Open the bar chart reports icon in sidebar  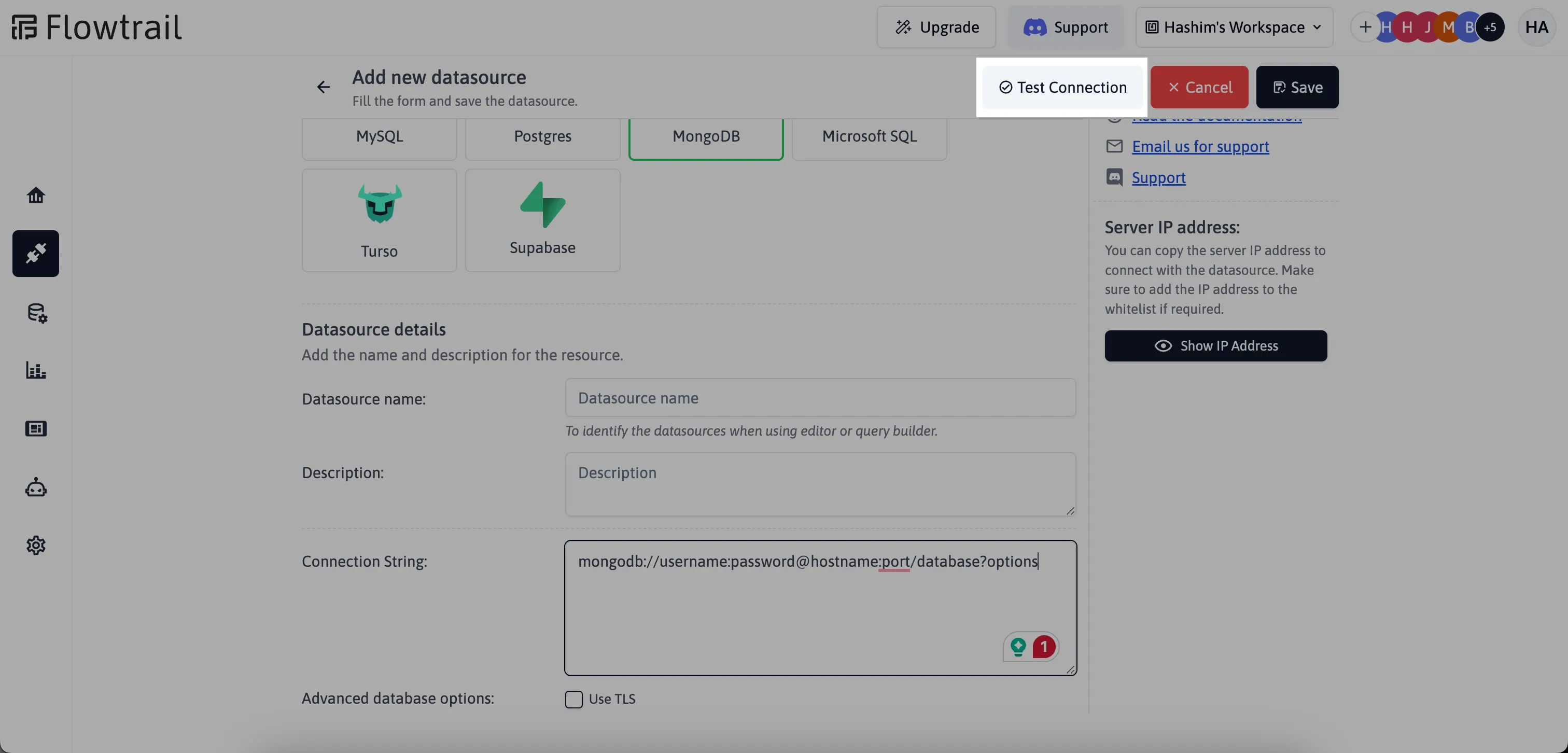coord(36,370)
